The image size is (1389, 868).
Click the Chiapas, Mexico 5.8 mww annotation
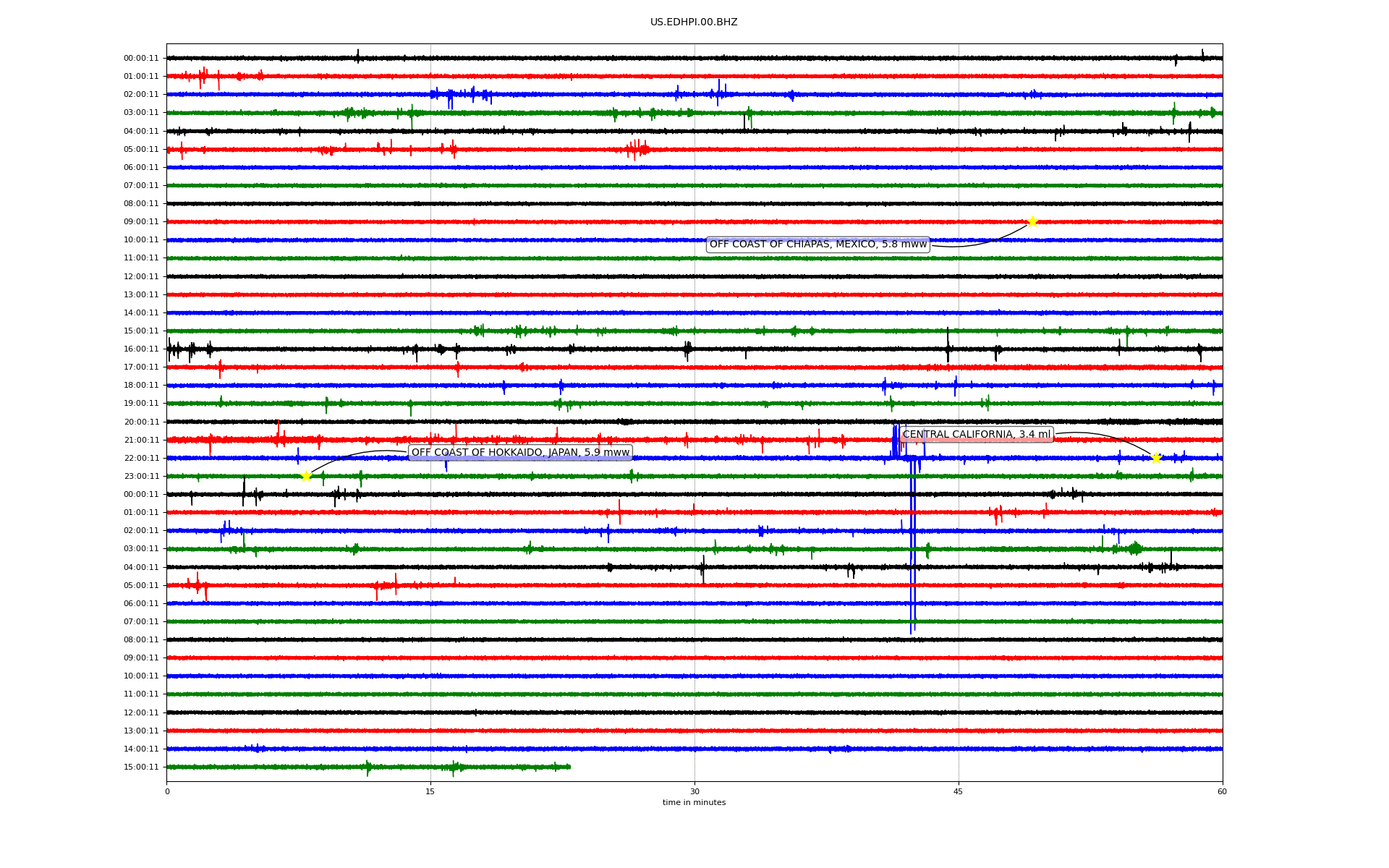(817, 244)
